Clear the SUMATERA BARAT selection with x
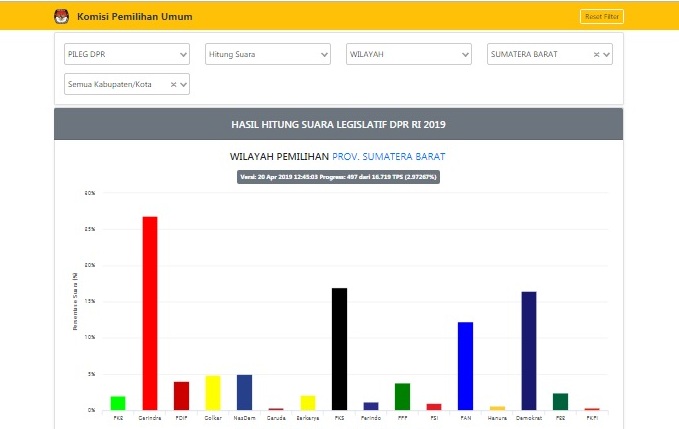 (596, 55)
